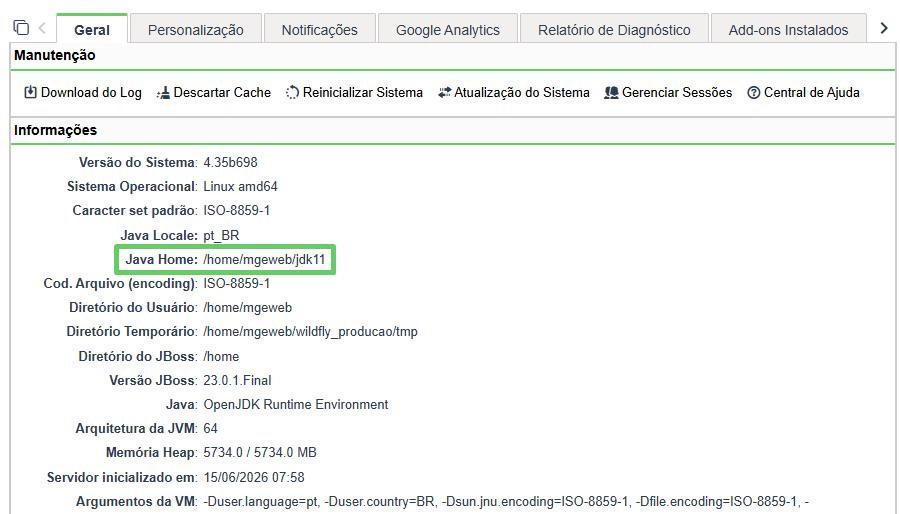
Task: Open the Add-ons Instalados tab
Action: pyautogui.click(x=789, y=30)
